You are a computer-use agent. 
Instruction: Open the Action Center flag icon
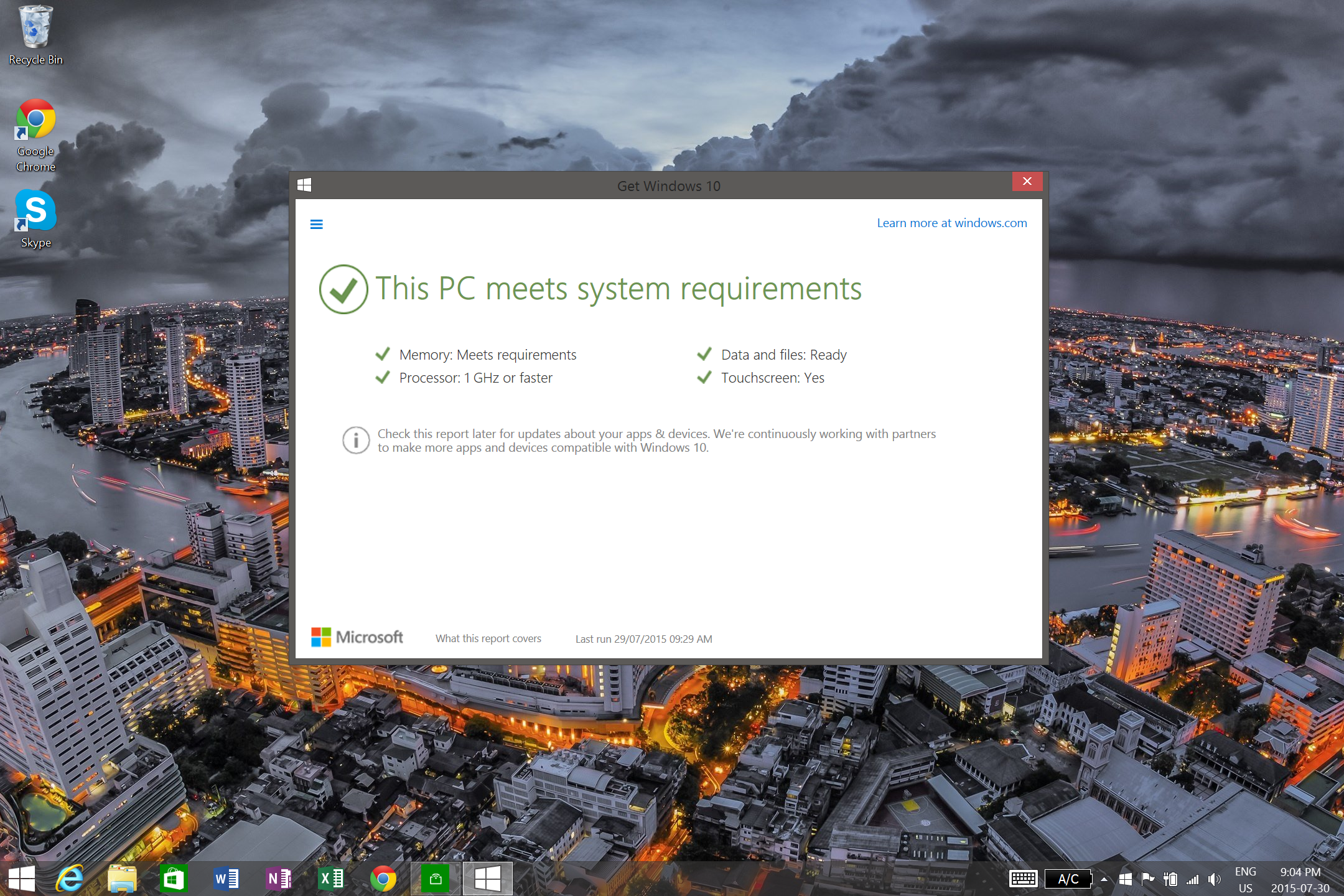tap(1148, 879)
